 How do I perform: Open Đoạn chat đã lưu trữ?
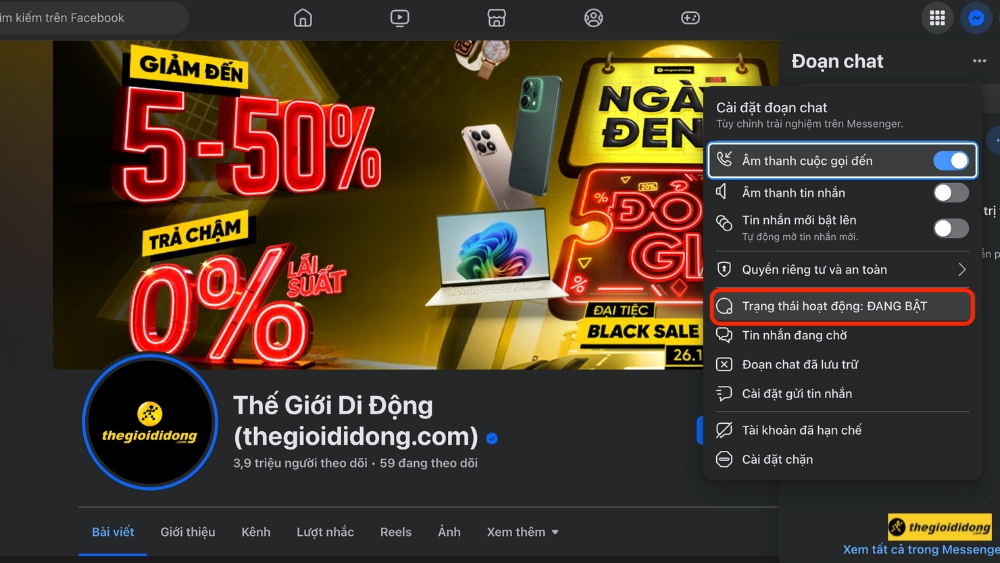tap(842, 365)
